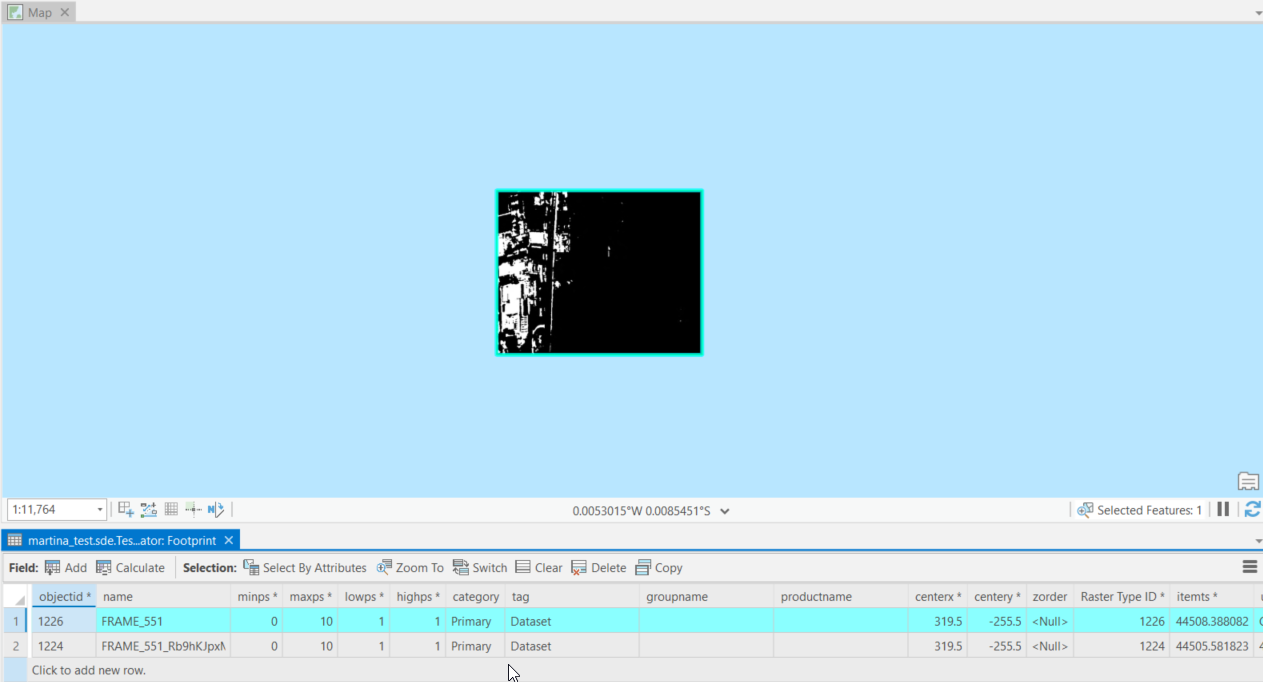Click the highps column header

tap(418, 596)
